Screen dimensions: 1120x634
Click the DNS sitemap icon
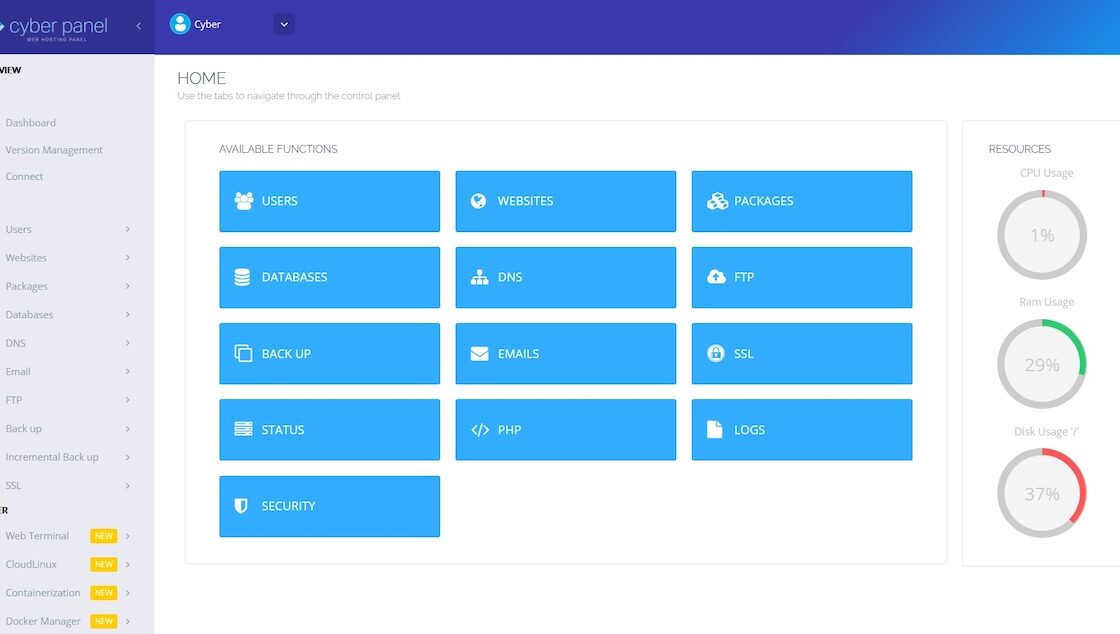[479, 277]
